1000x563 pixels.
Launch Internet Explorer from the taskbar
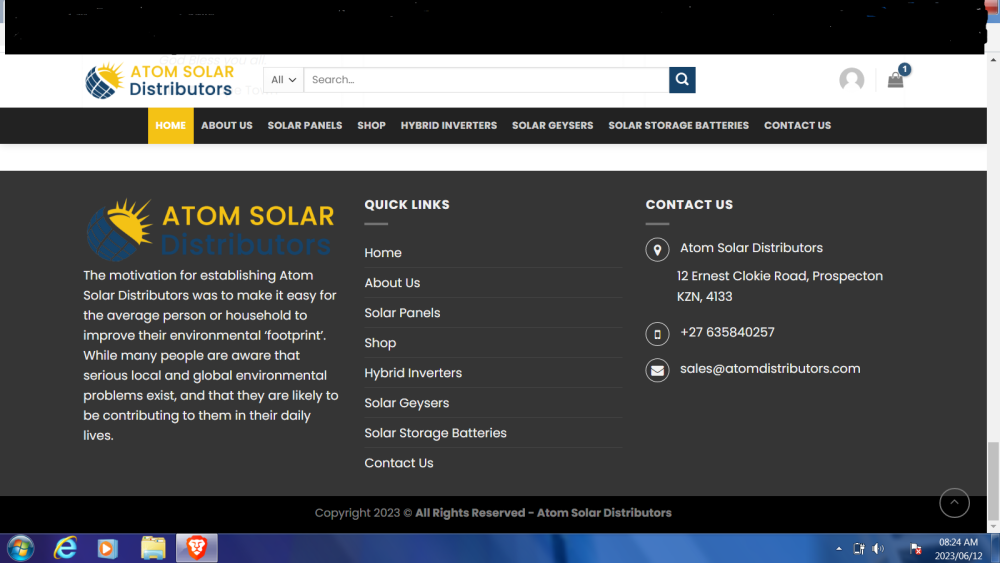66,548
